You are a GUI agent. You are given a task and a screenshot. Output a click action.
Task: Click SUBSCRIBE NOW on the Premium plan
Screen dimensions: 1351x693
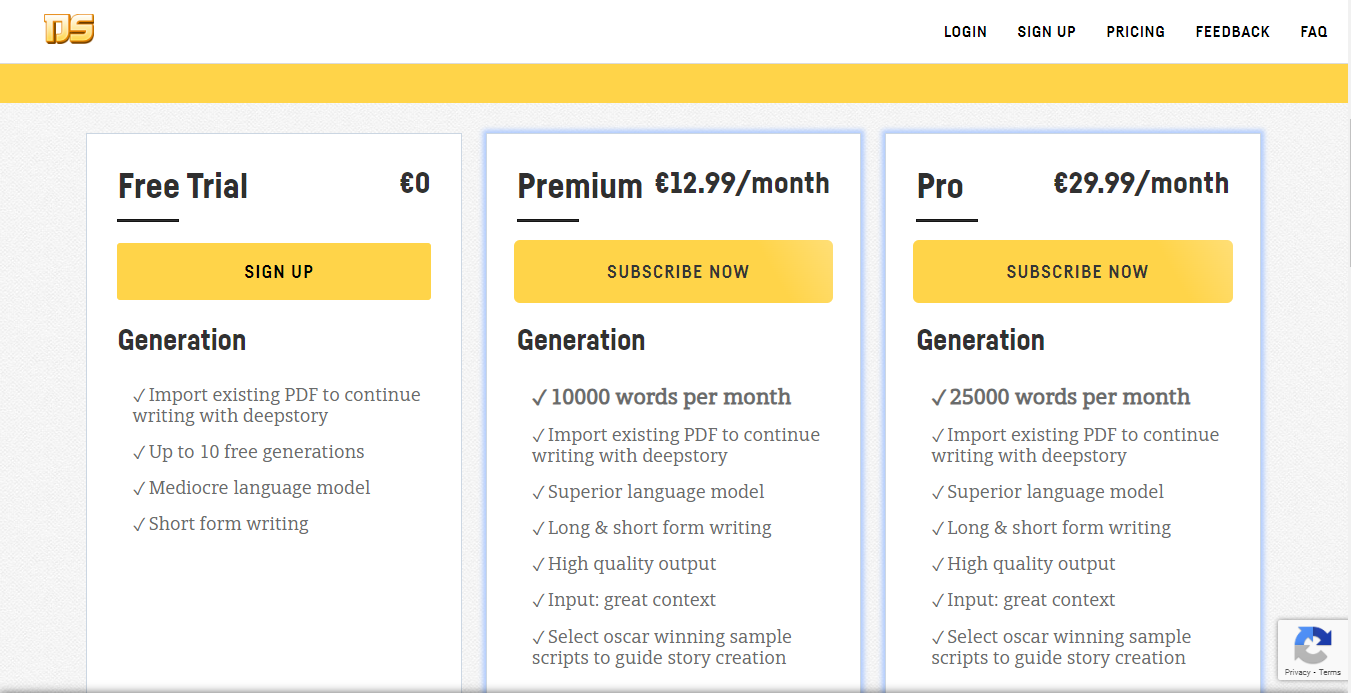(673, 271)
